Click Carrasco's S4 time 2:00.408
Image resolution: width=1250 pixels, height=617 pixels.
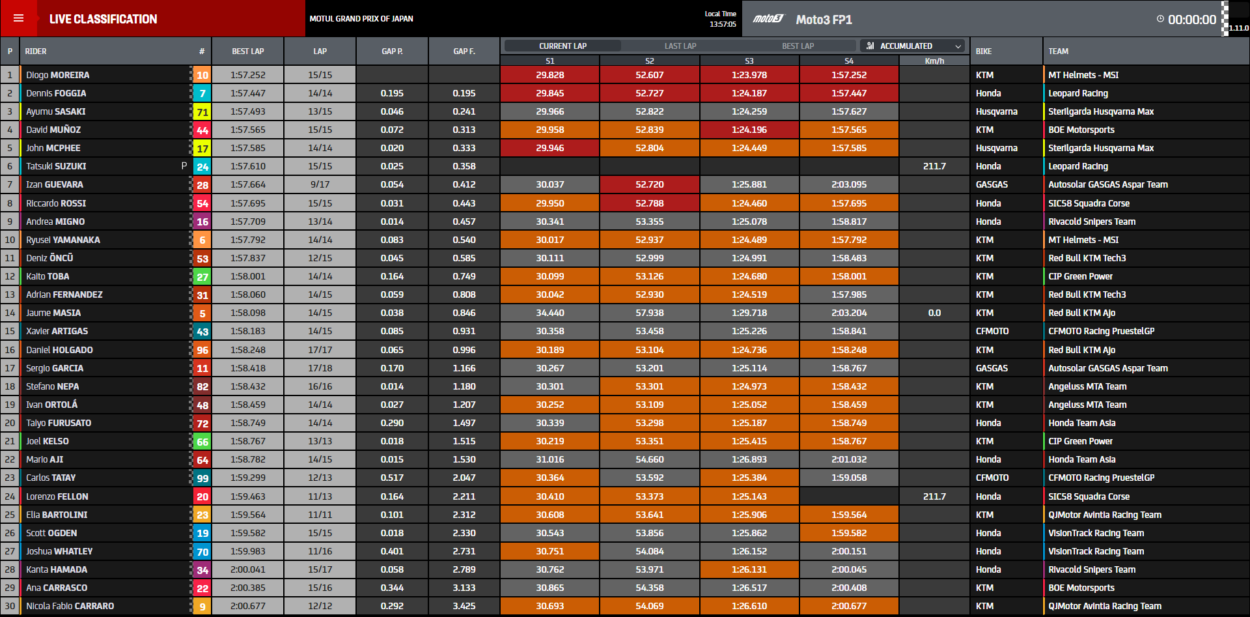pos(849,588)
